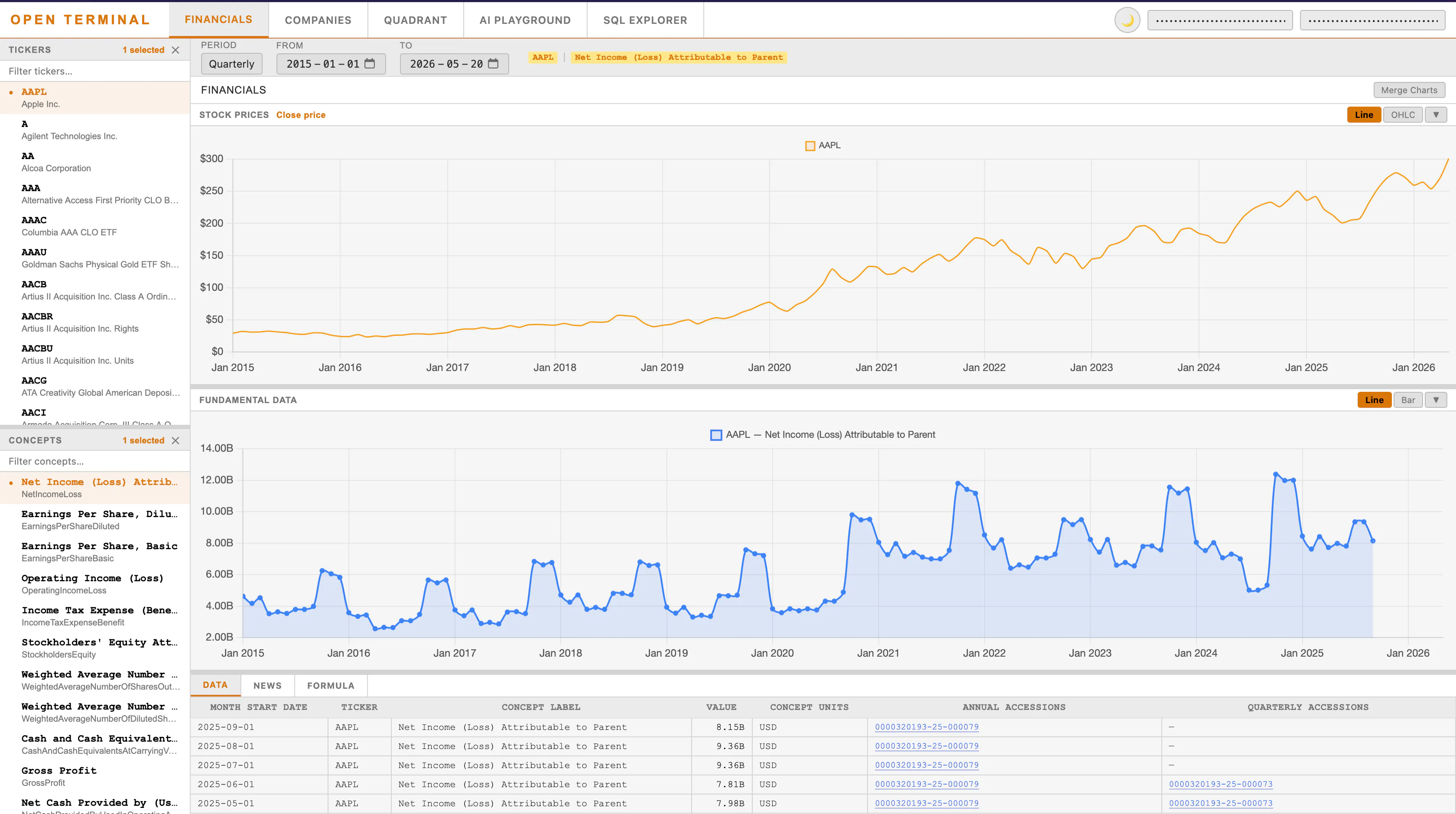Clear selected concepts with X icon
The height and width of the screenshot is (814, 1456).
pyautogui.click(x=176, y=440)
